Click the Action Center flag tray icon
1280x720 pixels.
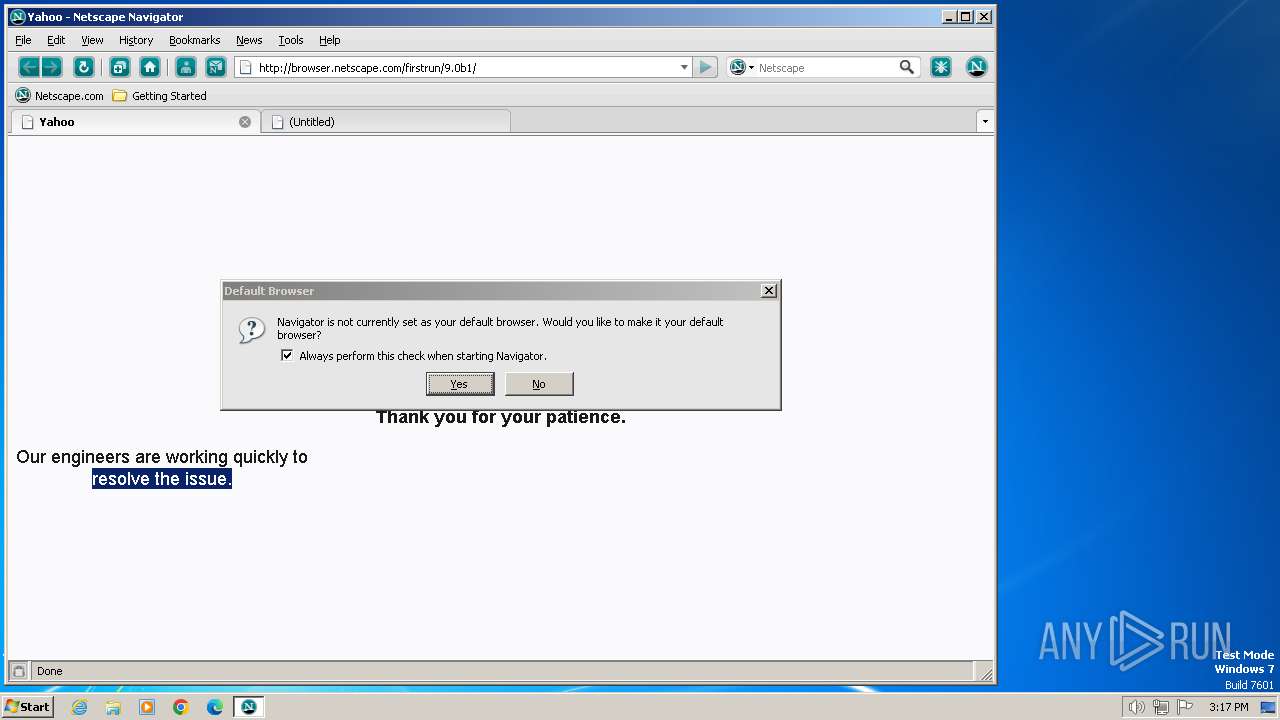[x=1185, y=707]
